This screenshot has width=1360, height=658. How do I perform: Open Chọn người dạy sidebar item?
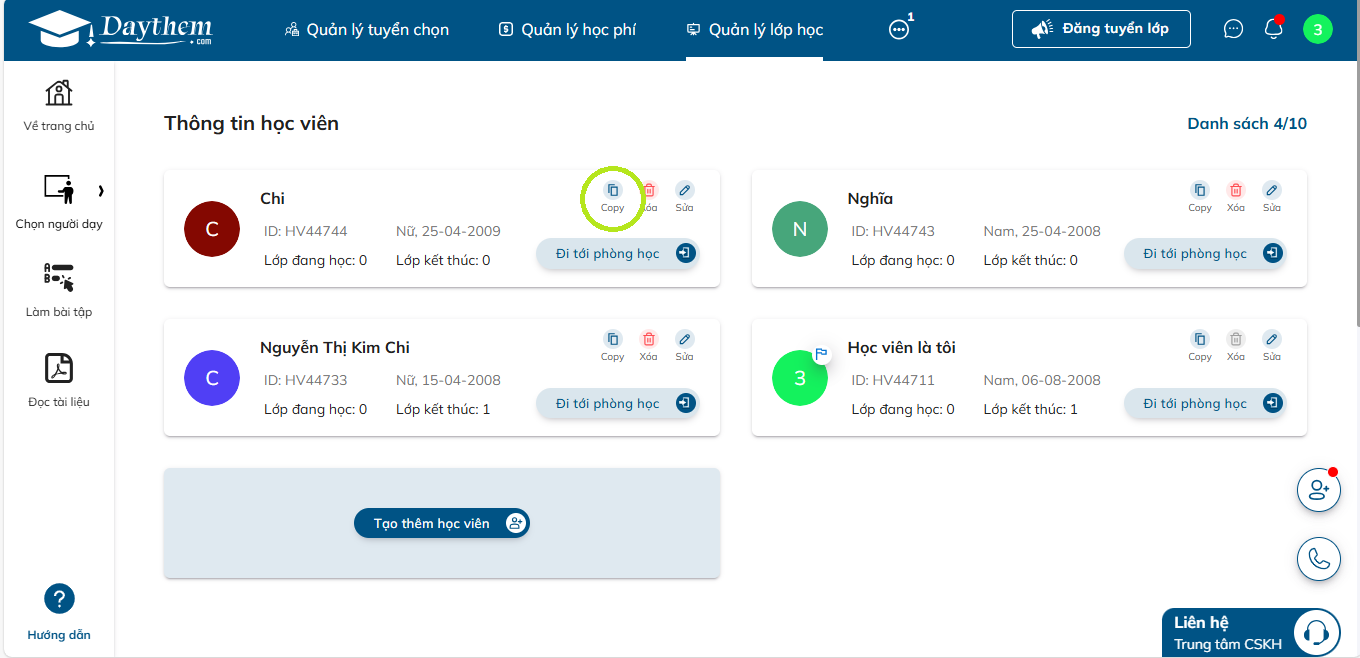[x=59, y=202]
